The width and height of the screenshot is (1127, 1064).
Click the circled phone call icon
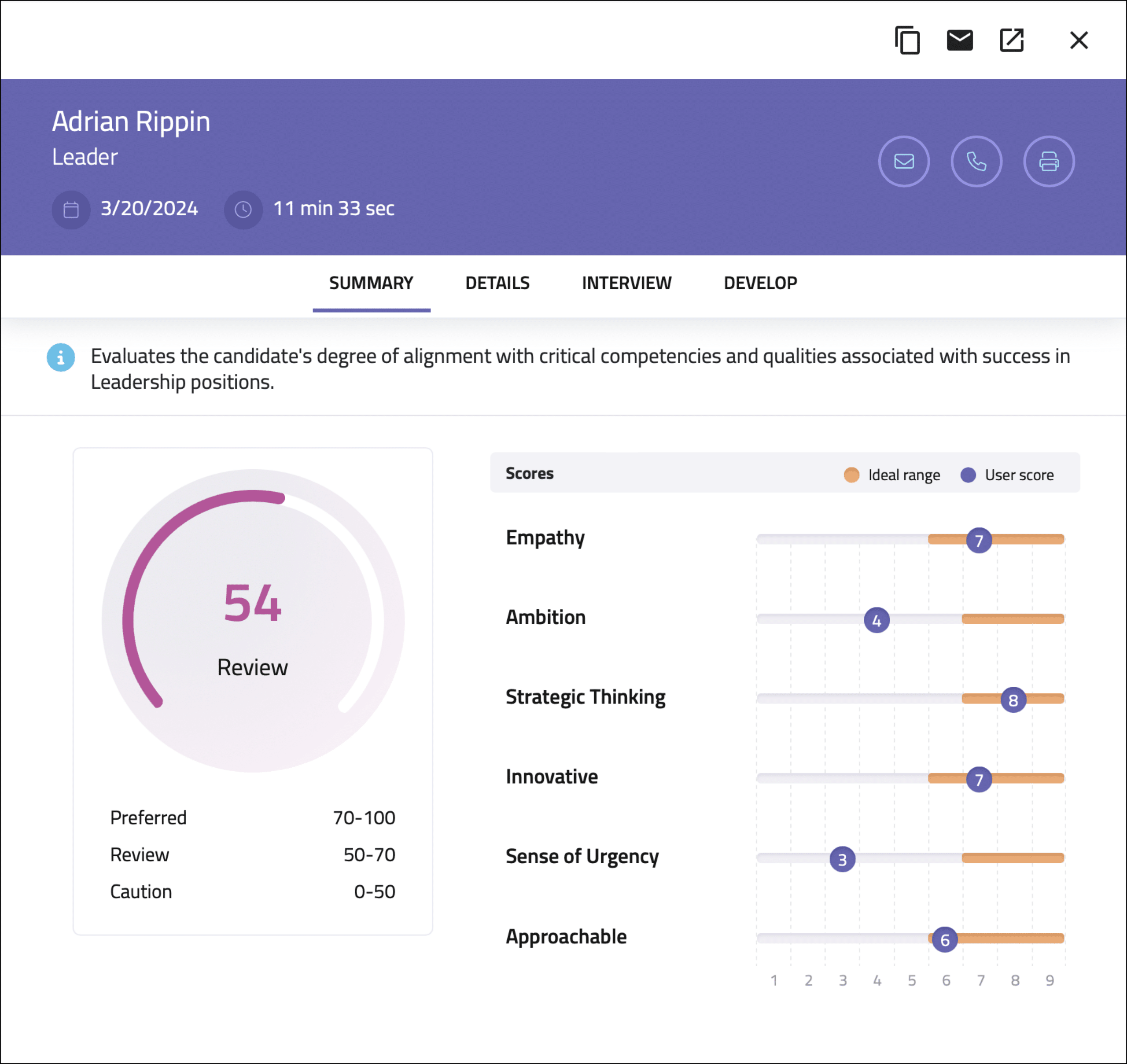[x=976, y=161]
